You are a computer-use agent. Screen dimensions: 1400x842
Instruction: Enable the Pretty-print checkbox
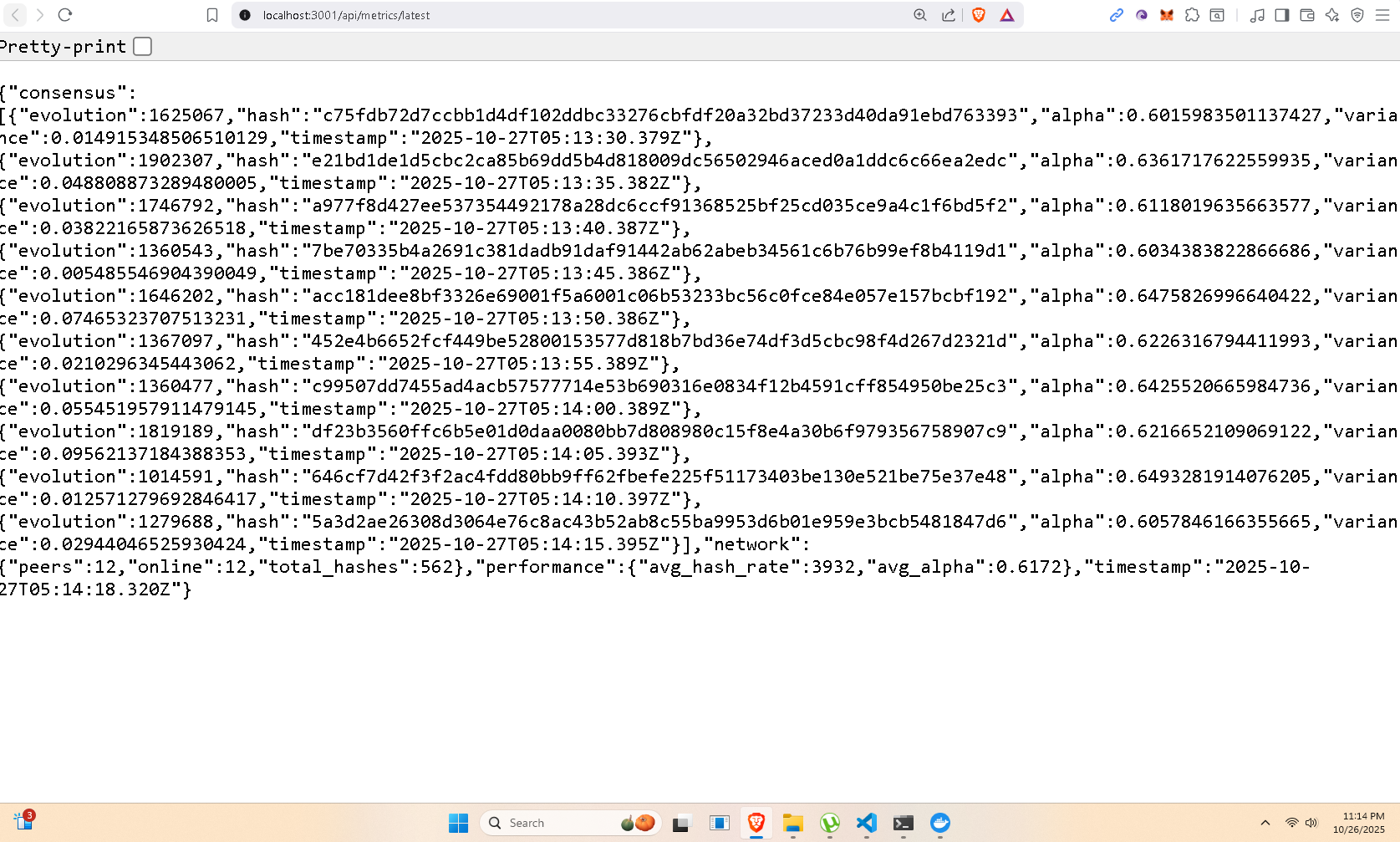tap(143, 47)
